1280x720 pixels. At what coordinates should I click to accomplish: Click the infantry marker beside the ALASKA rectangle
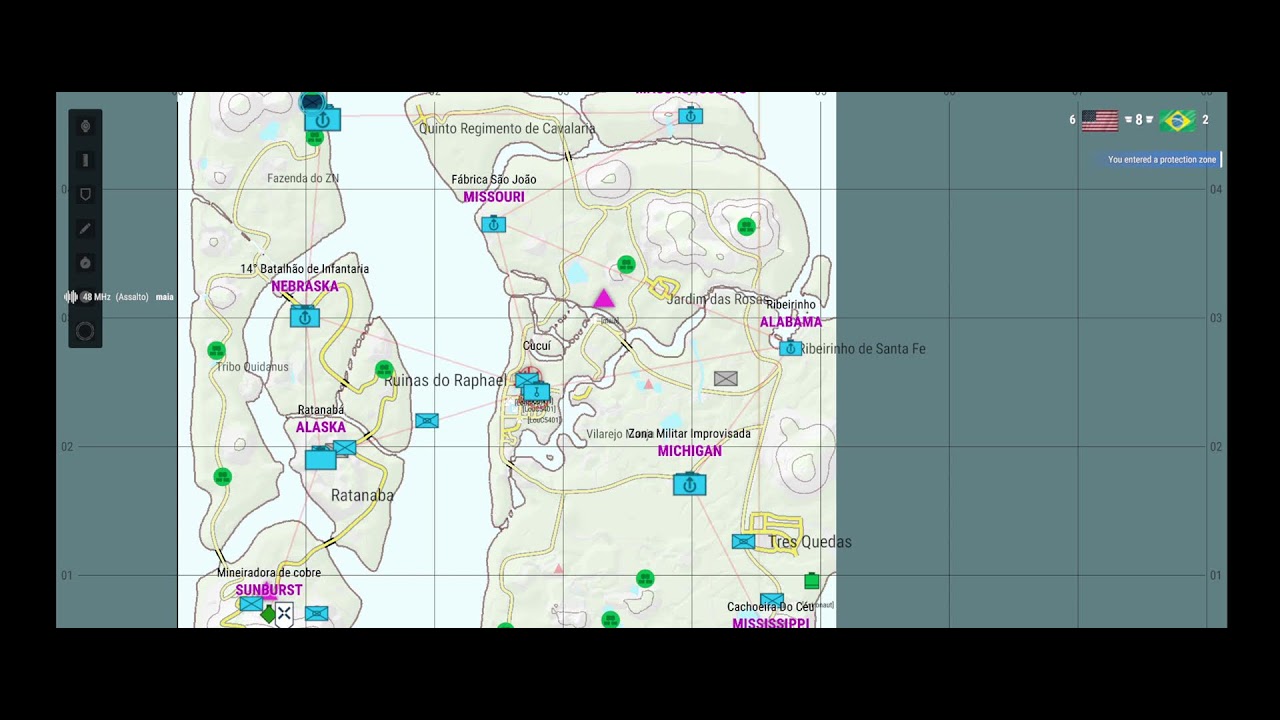[x=344, y=447]
